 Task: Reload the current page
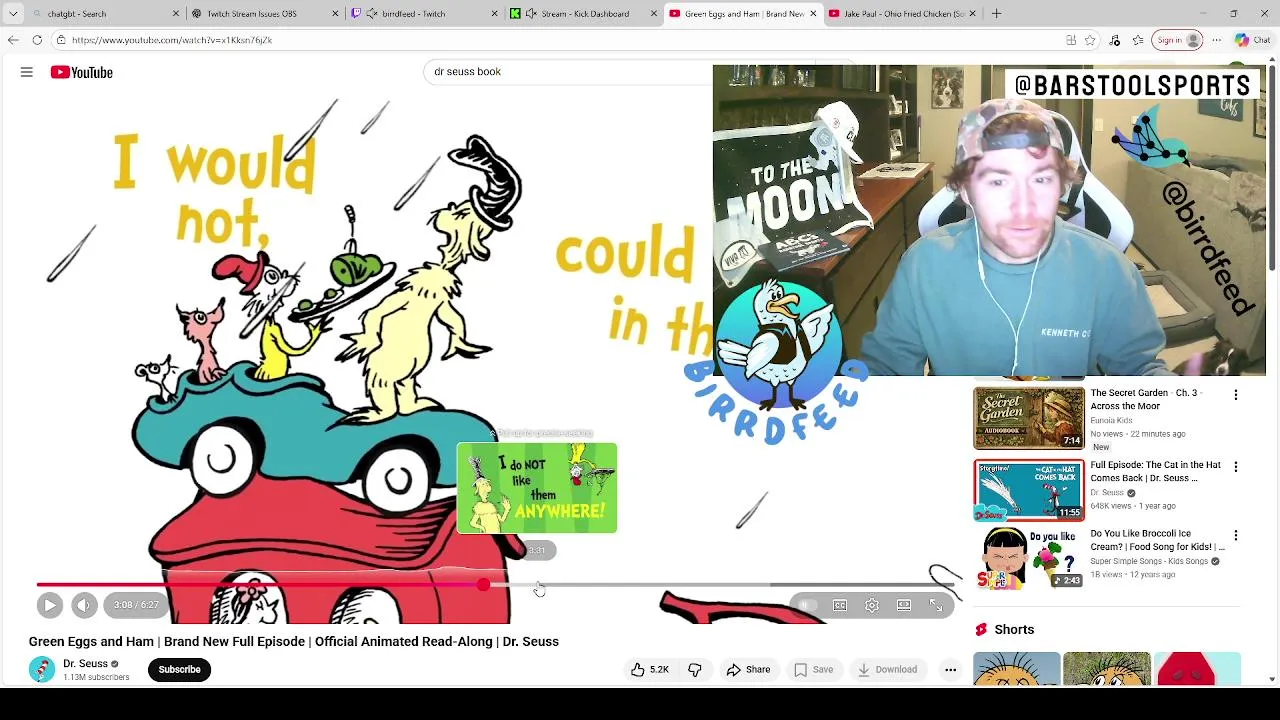pos(37,40)
